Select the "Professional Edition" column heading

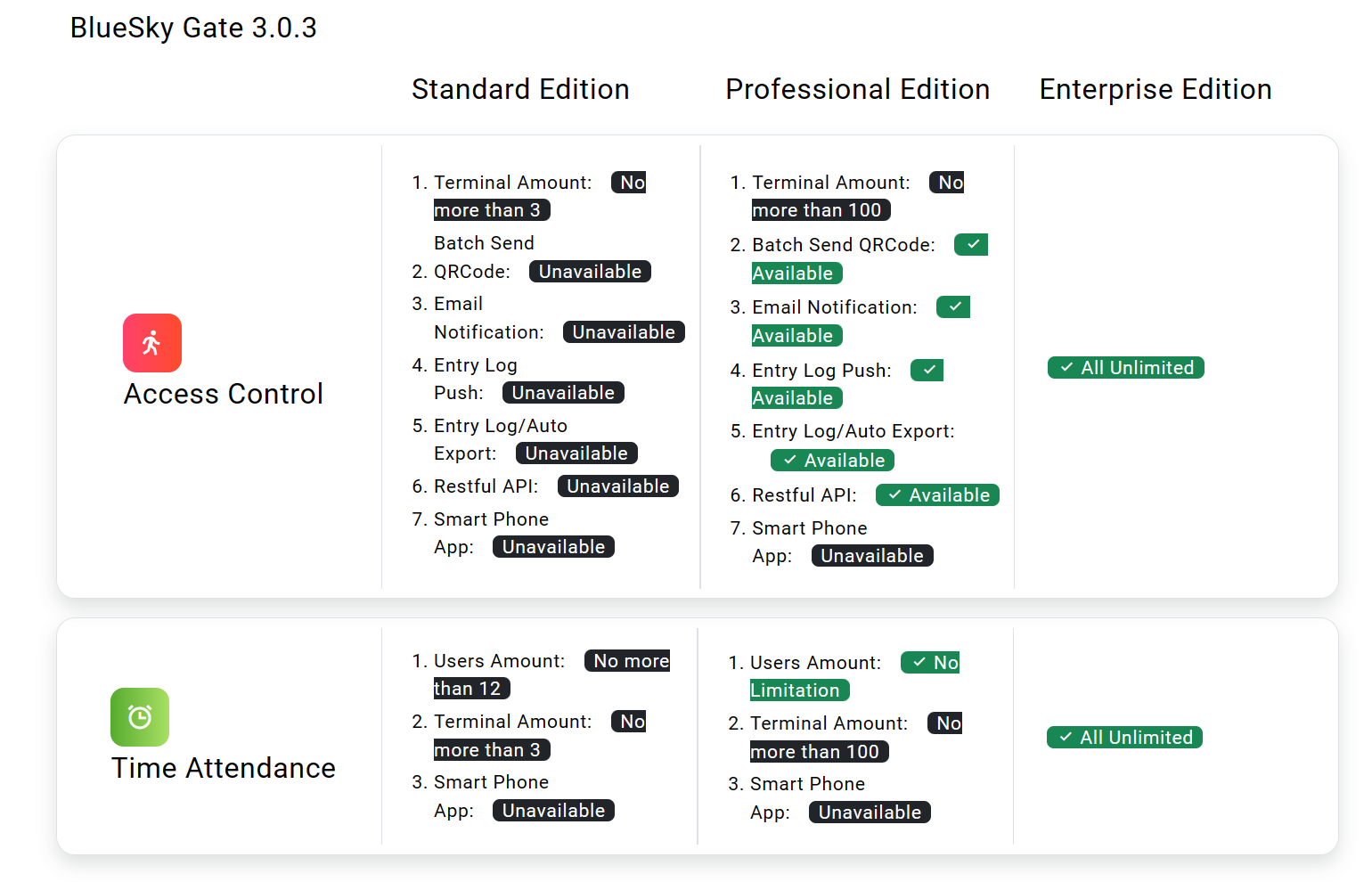coord(858,89)
